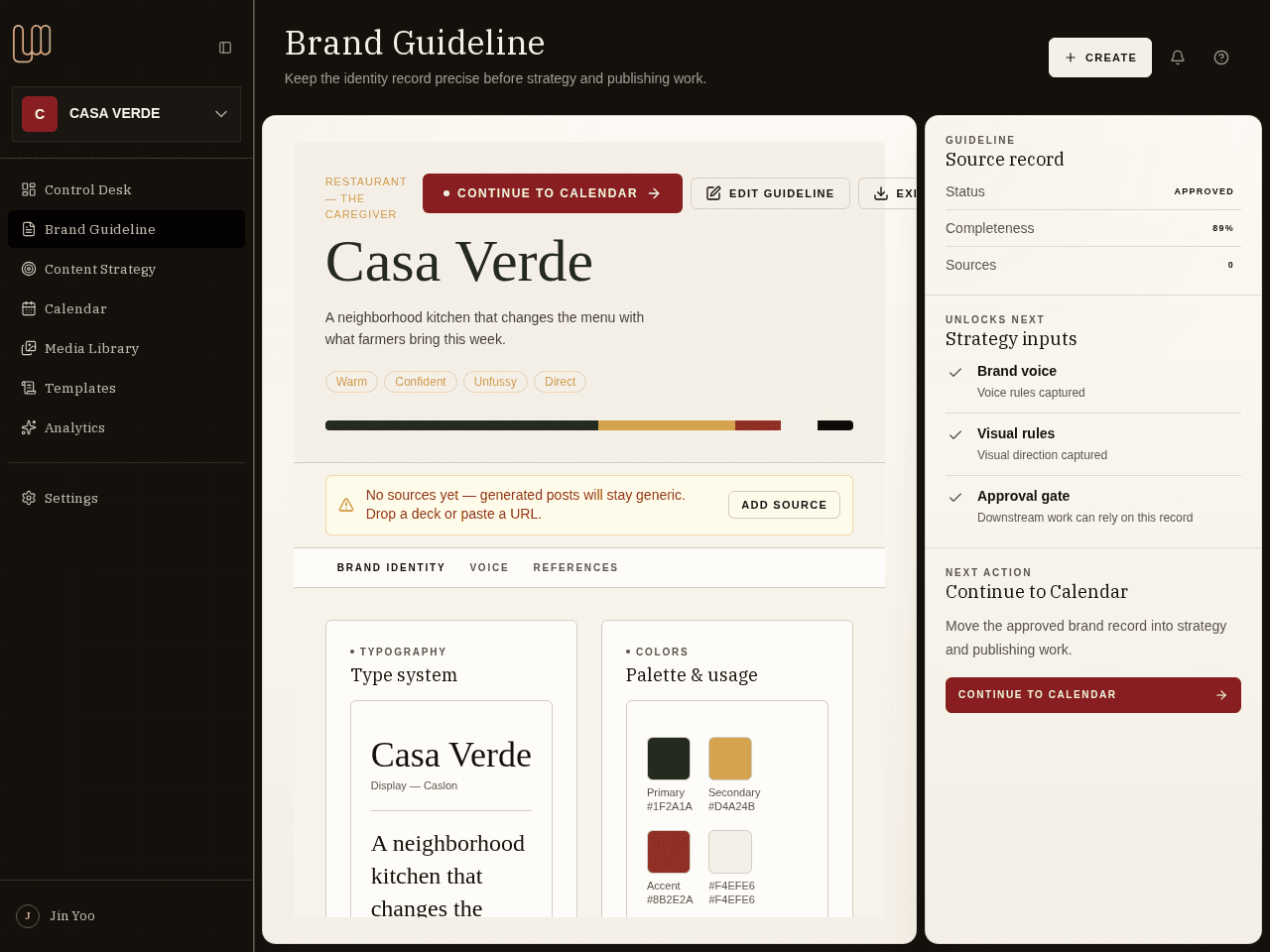Click the Templates icon in the sidebar
1270x952 pixels.
(x=29, y=388)
